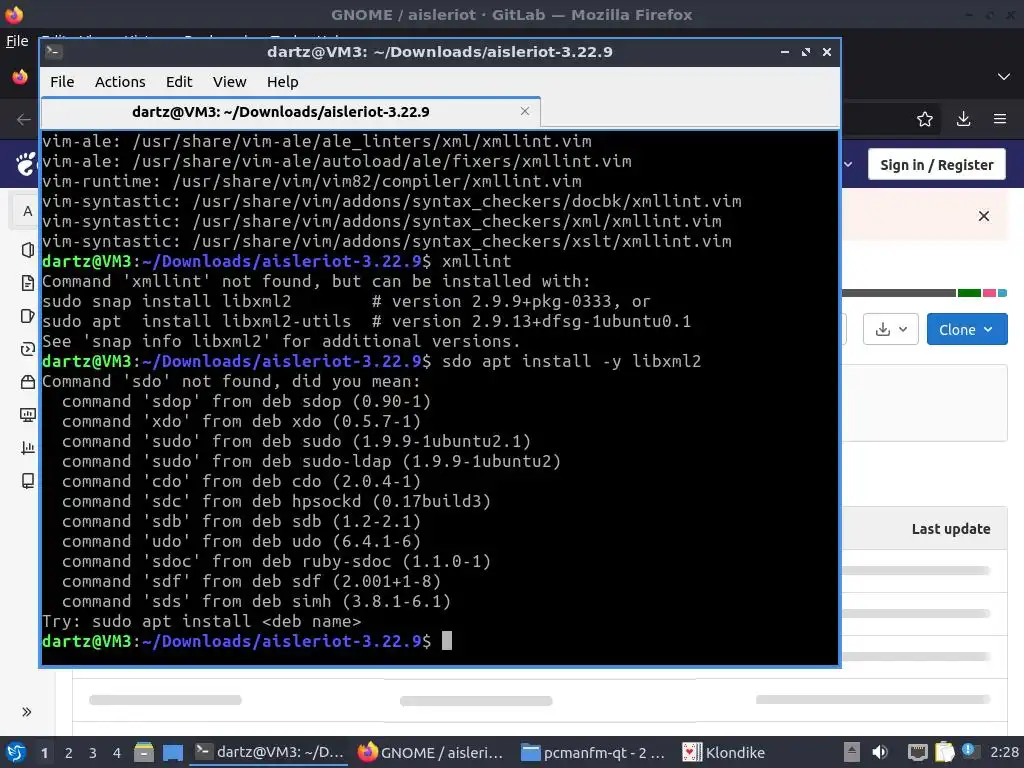Image resolution: width=1024 pixels, height=768 pixels.
Task: Open Firefox tabs list chevron
Action: click(1004, 77)
